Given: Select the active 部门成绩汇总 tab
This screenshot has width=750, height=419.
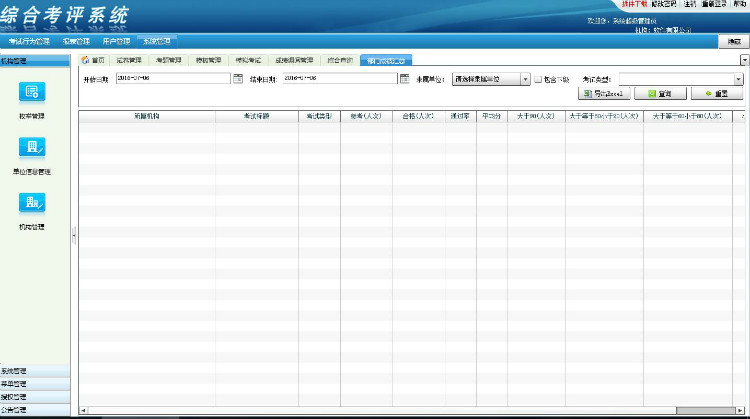Looking at the screenshot, I should tap(386, 61).
